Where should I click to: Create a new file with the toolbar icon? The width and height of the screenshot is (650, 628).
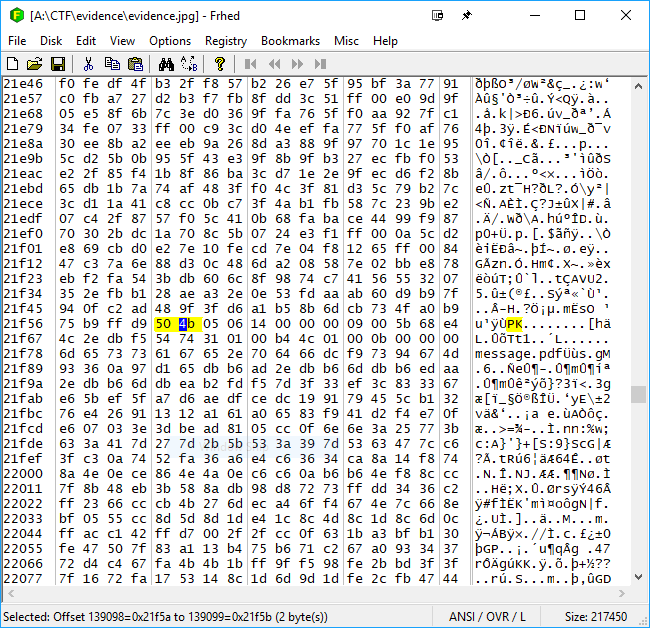(x=14, y=64)
